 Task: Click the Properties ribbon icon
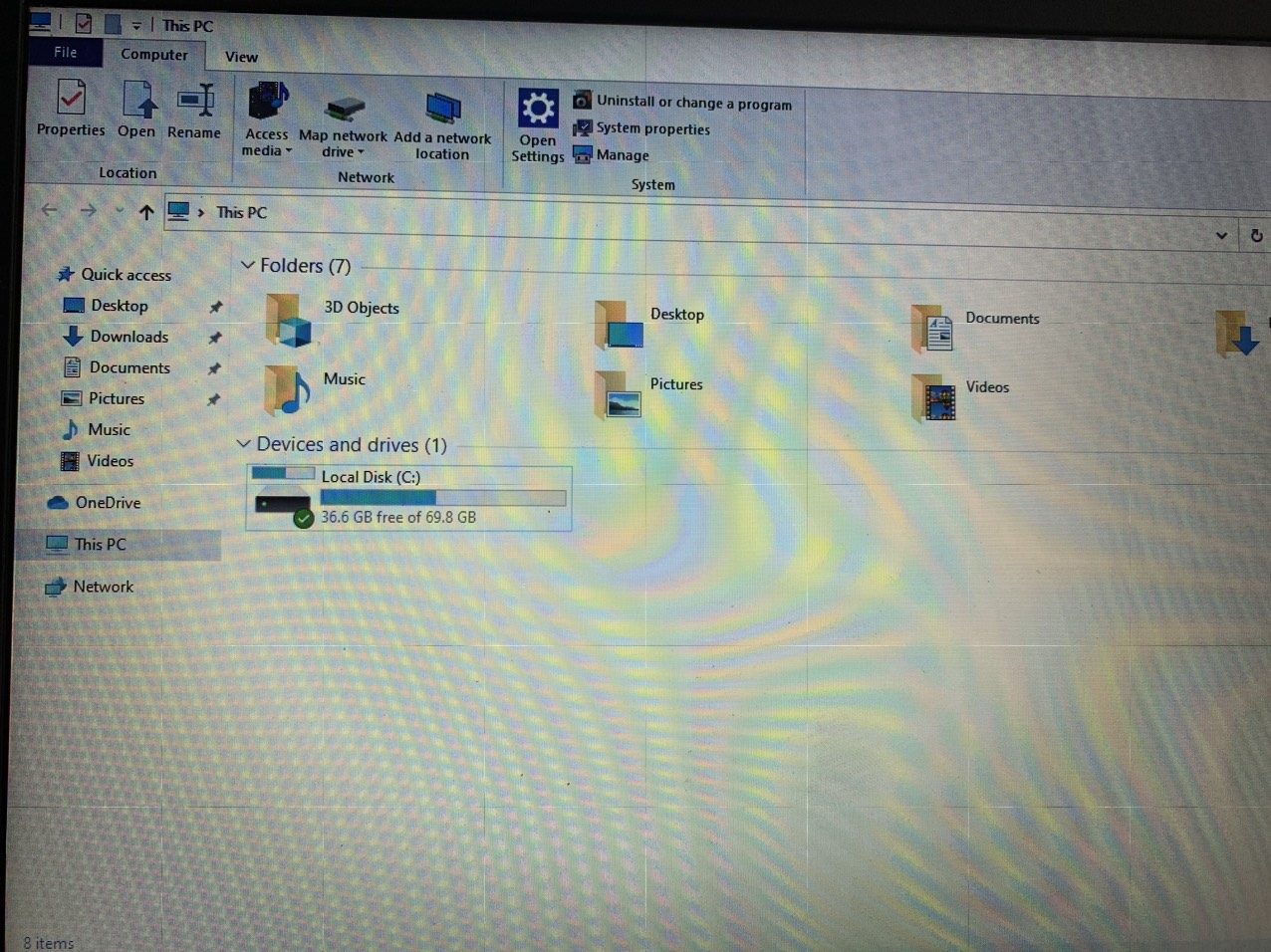pyautogui.click(x=71, y=100)
